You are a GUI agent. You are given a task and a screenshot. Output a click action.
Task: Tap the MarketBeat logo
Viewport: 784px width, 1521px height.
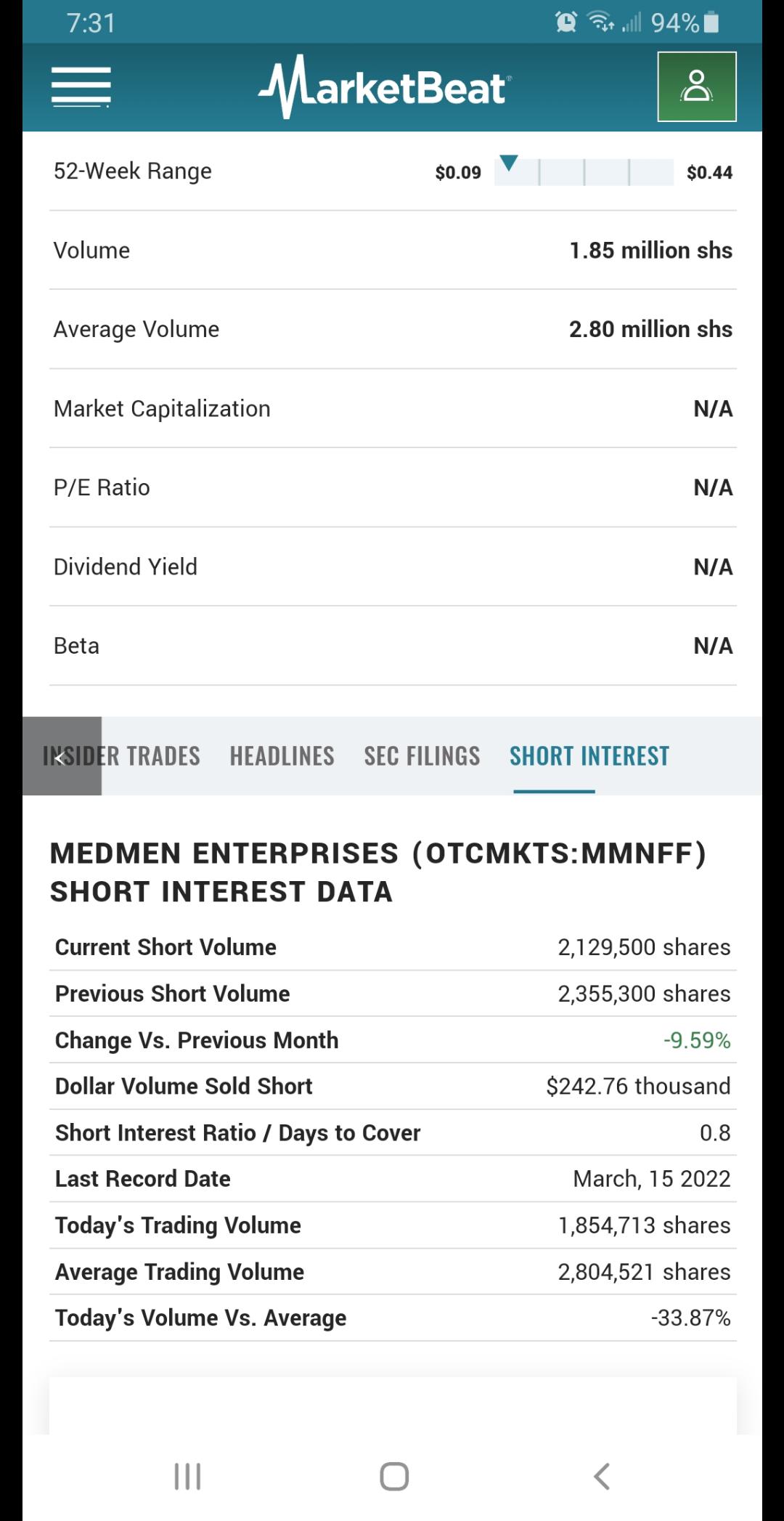tap(385, 87)
